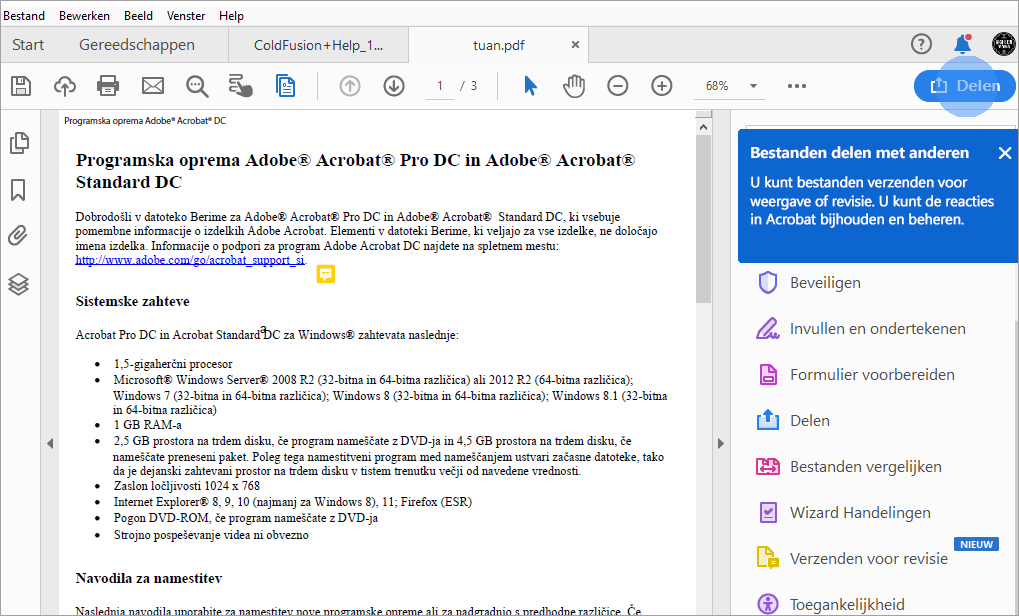Image resolution: width=1019 pixels, height=616 pixels.
Task: Open the page thumbnails panel
Action: (x=18, y=143)
